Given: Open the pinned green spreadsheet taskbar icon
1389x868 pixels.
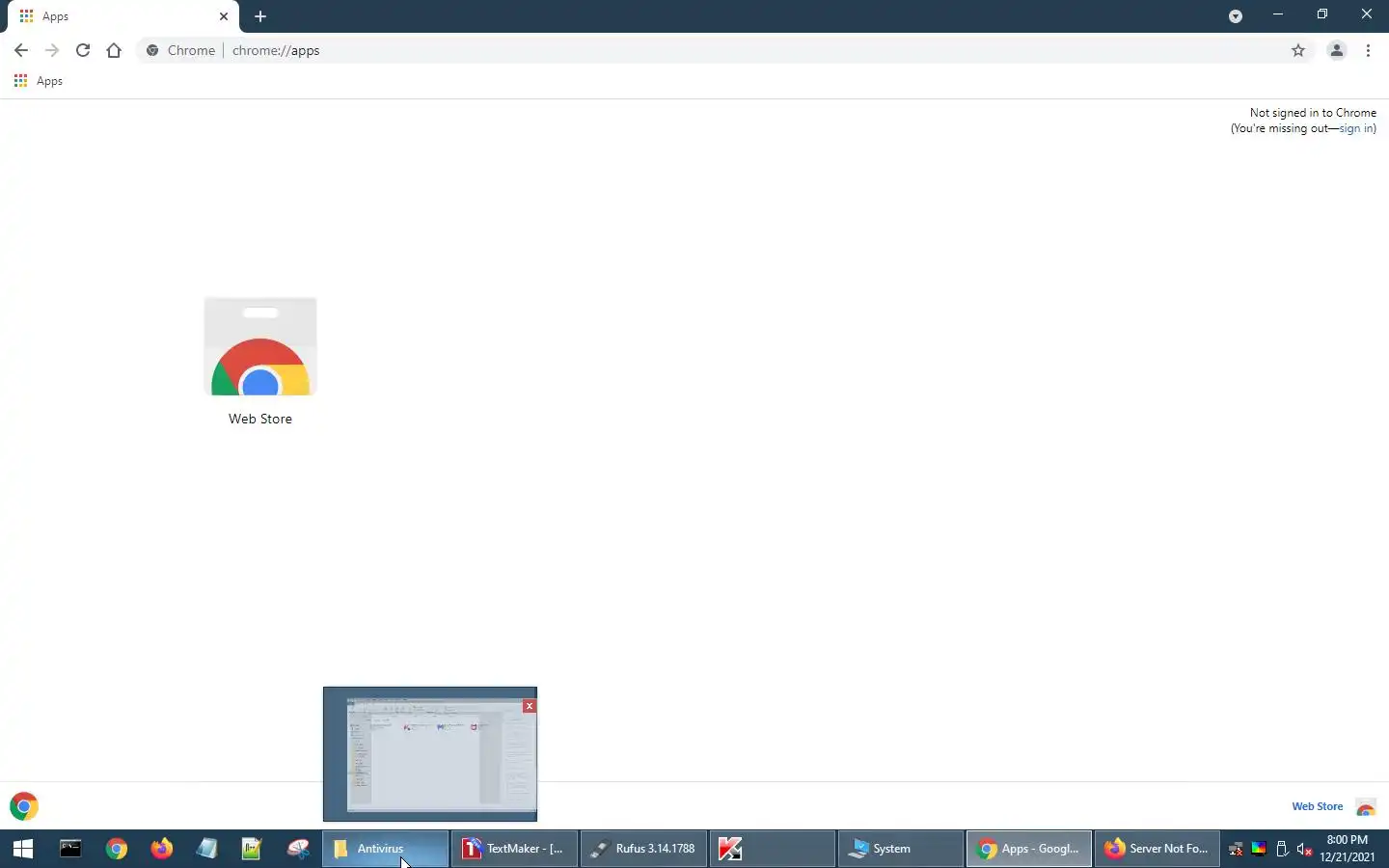Looking at the screenshot, I should tap(252, 849).
